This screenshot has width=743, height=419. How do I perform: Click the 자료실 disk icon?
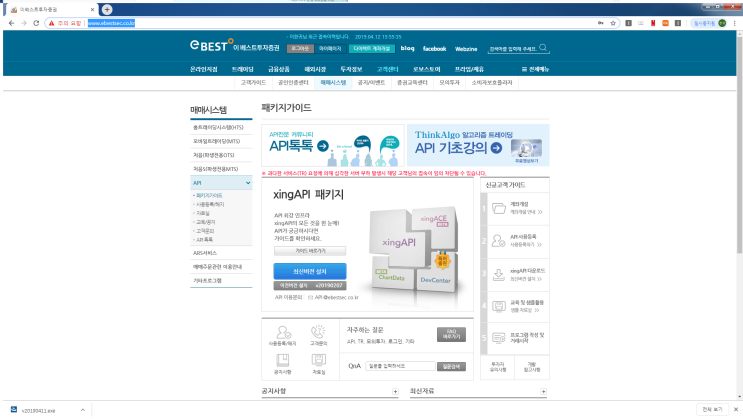pyautogui.click(x=318, y=360)
